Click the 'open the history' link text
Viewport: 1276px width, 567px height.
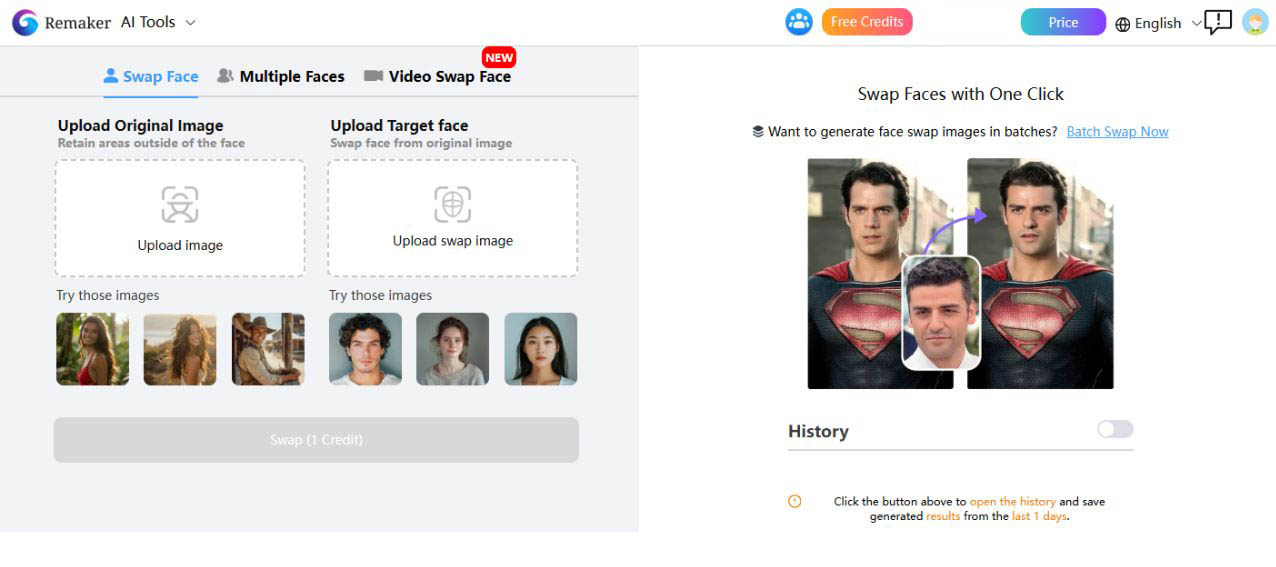[x=1012, y=502]
